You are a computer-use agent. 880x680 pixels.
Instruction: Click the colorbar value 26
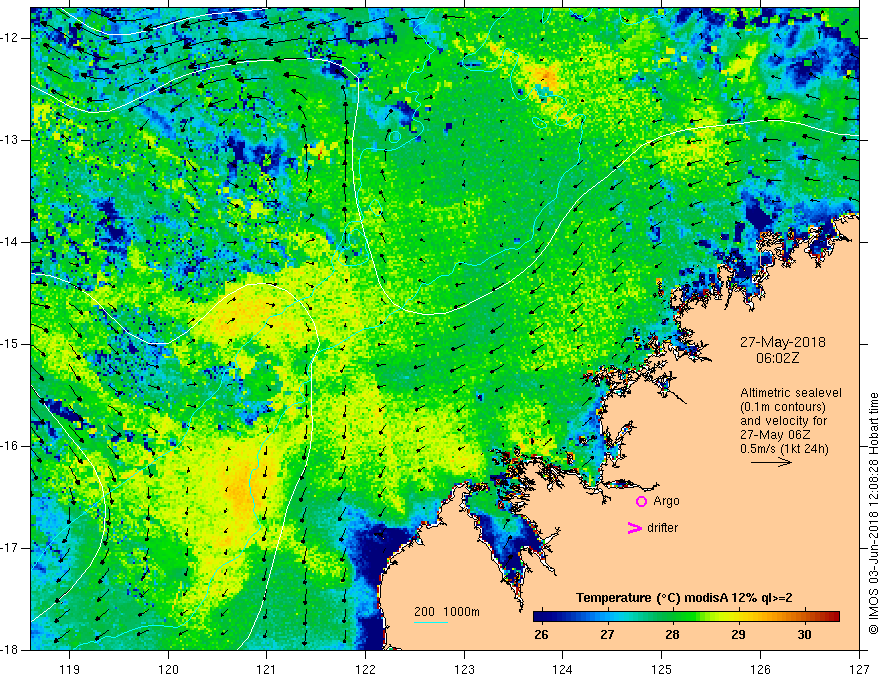[541, 635]
